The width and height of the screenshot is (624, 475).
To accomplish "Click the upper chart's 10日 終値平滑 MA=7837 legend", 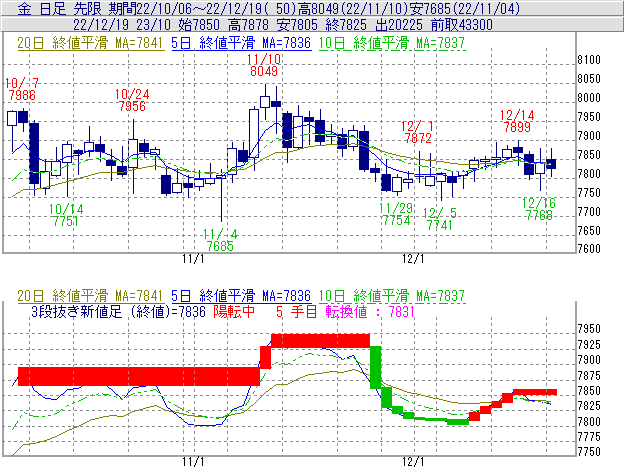I will point(392,43).
